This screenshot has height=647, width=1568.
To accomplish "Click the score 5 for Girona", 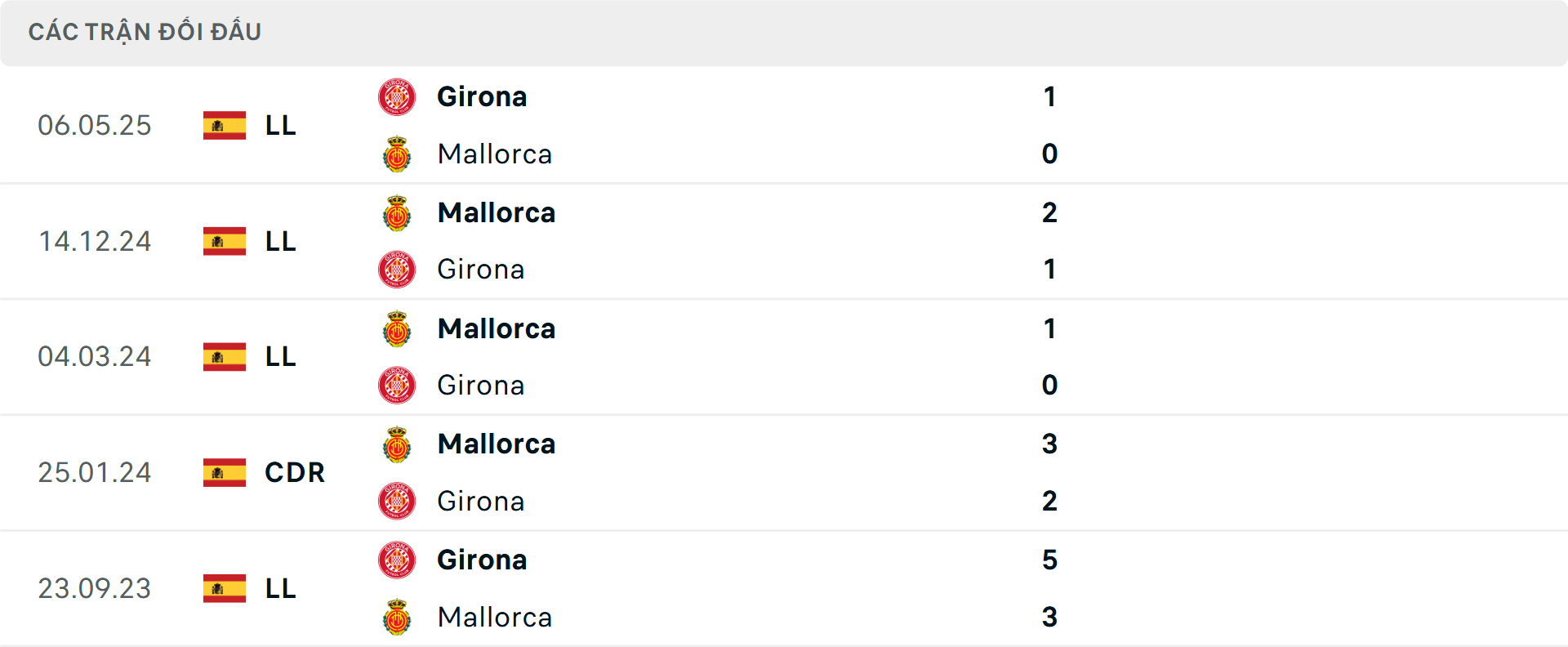I will (x=1050, y=560).
